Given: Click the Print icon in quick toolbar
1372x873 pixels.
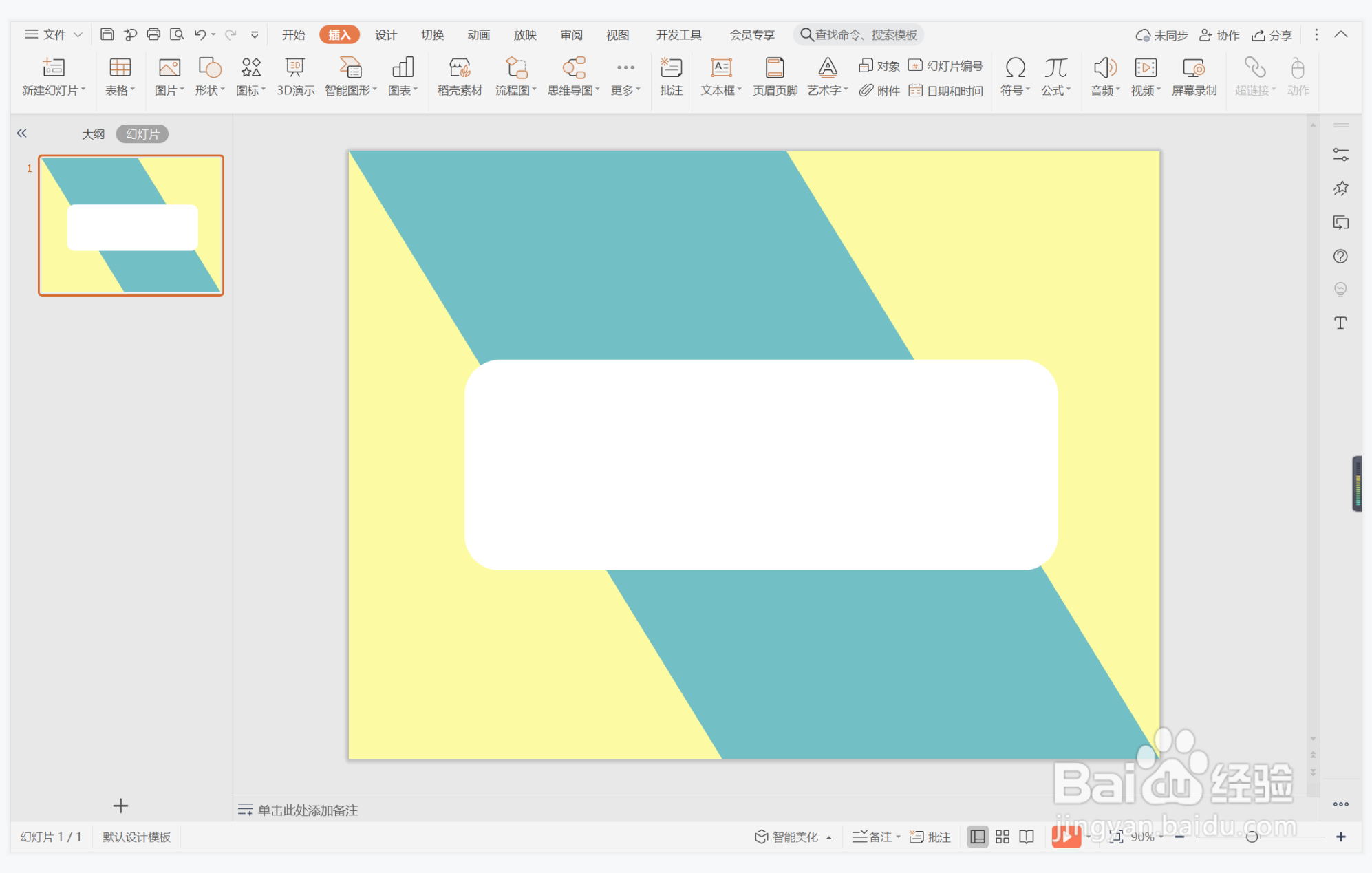Looking at the screenshot, I should [153, 34].
